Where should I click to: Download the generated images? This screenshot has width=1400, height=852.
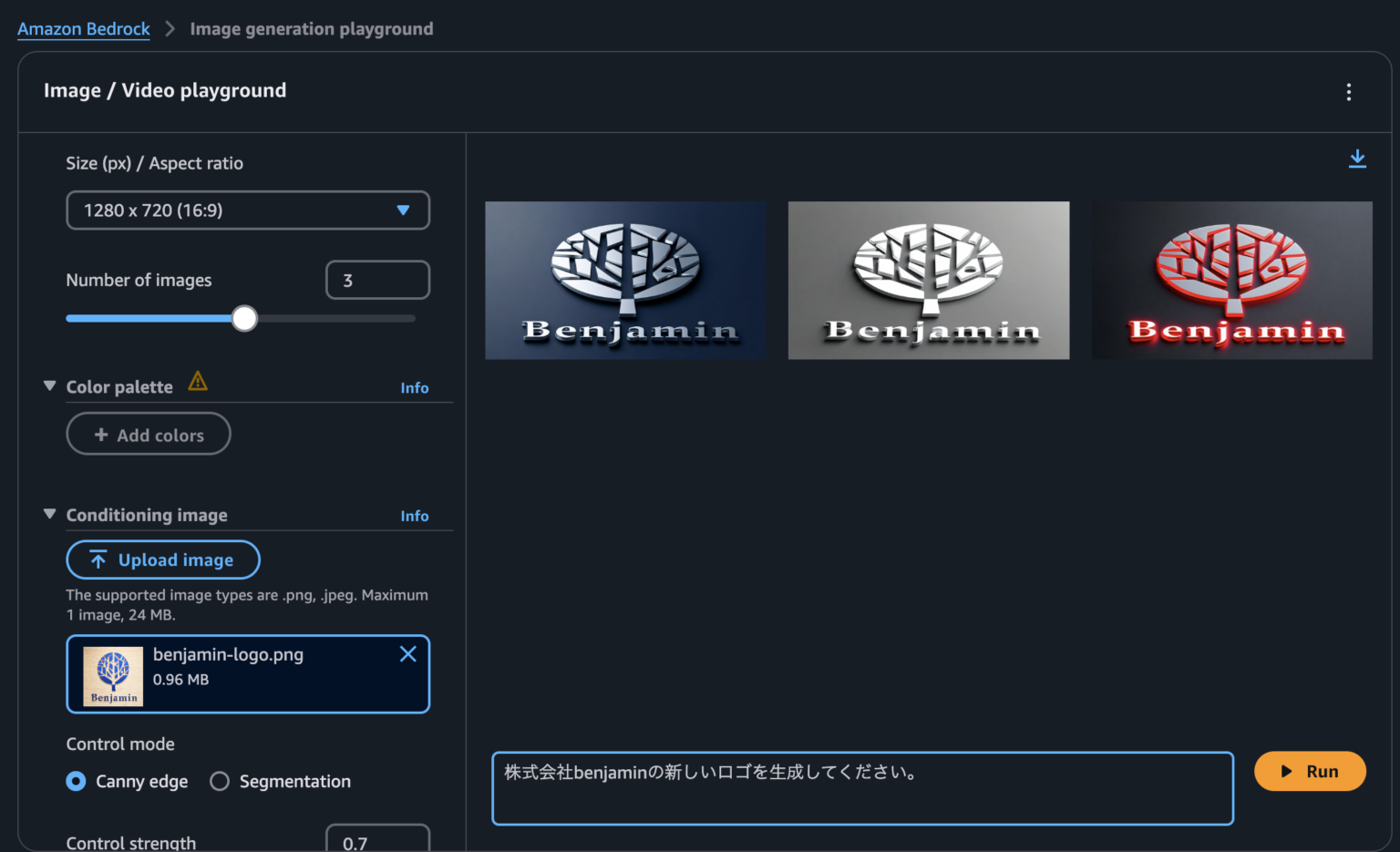(1358, 159)
